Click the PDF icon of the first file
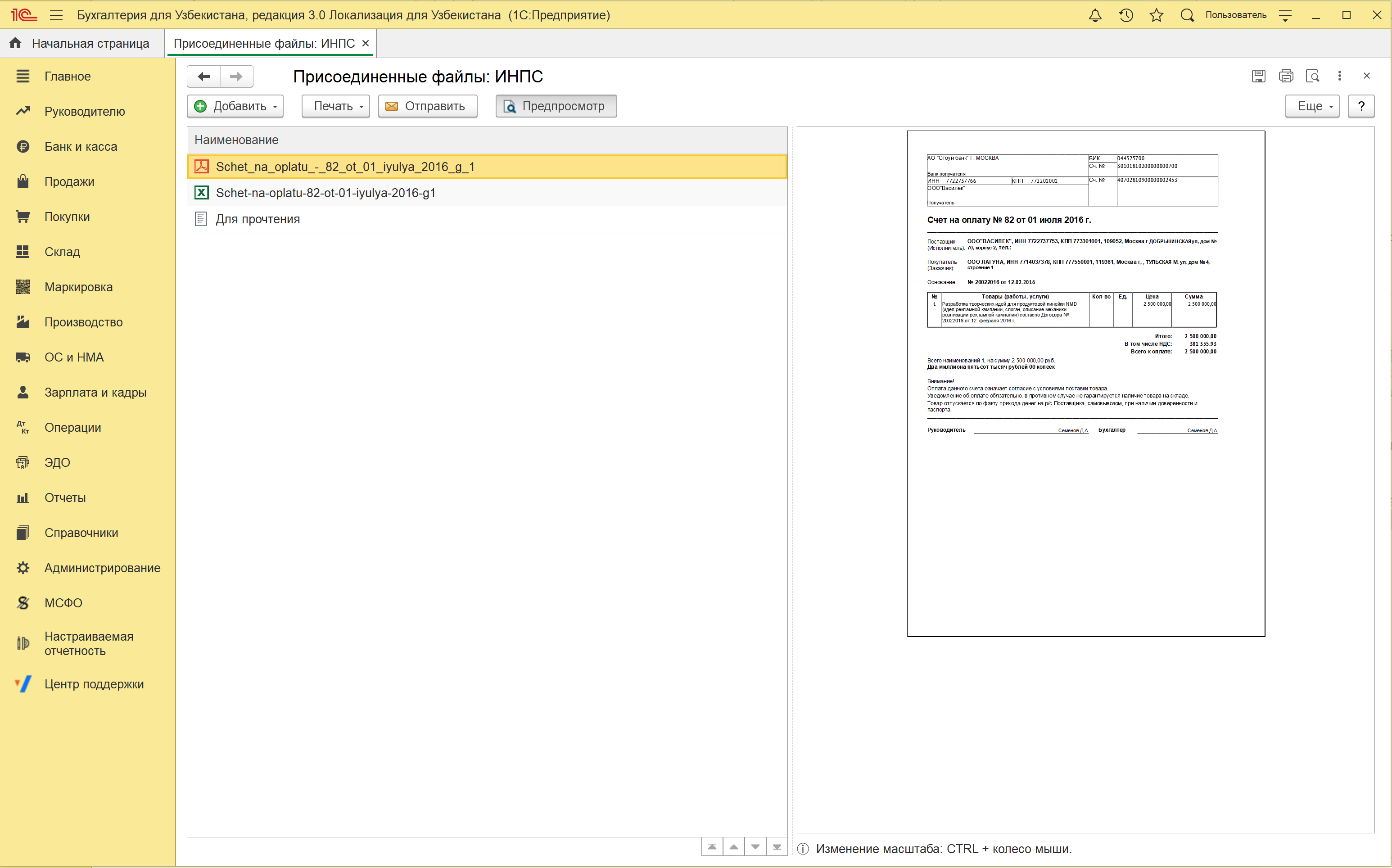Image resolution: width=1392 pixels, height=868 pixels. tap(202, 167)
